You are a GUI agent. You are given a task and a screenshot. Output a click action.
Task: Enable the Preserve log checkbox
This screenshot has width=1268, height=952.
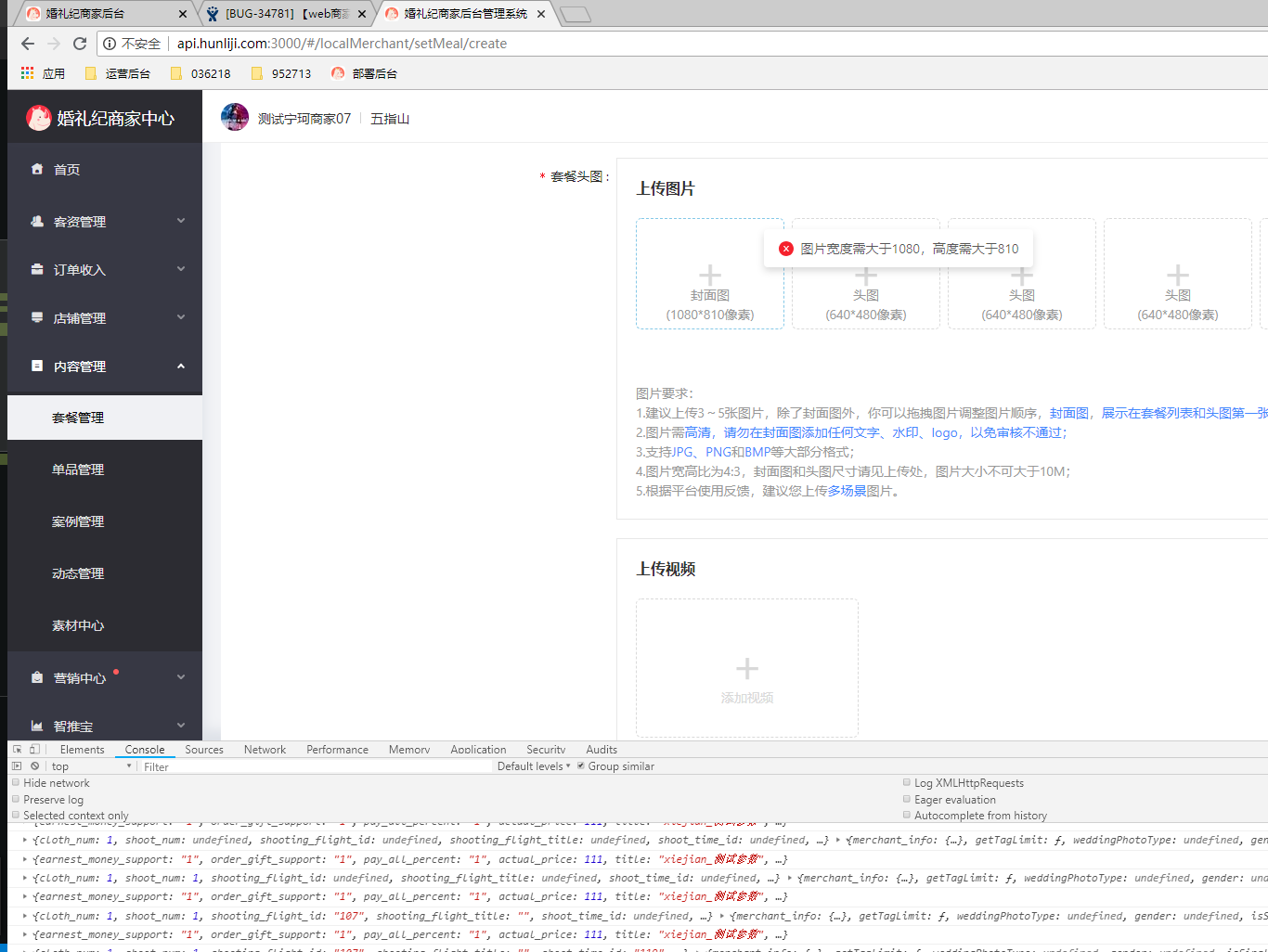[x=16, y=799]
